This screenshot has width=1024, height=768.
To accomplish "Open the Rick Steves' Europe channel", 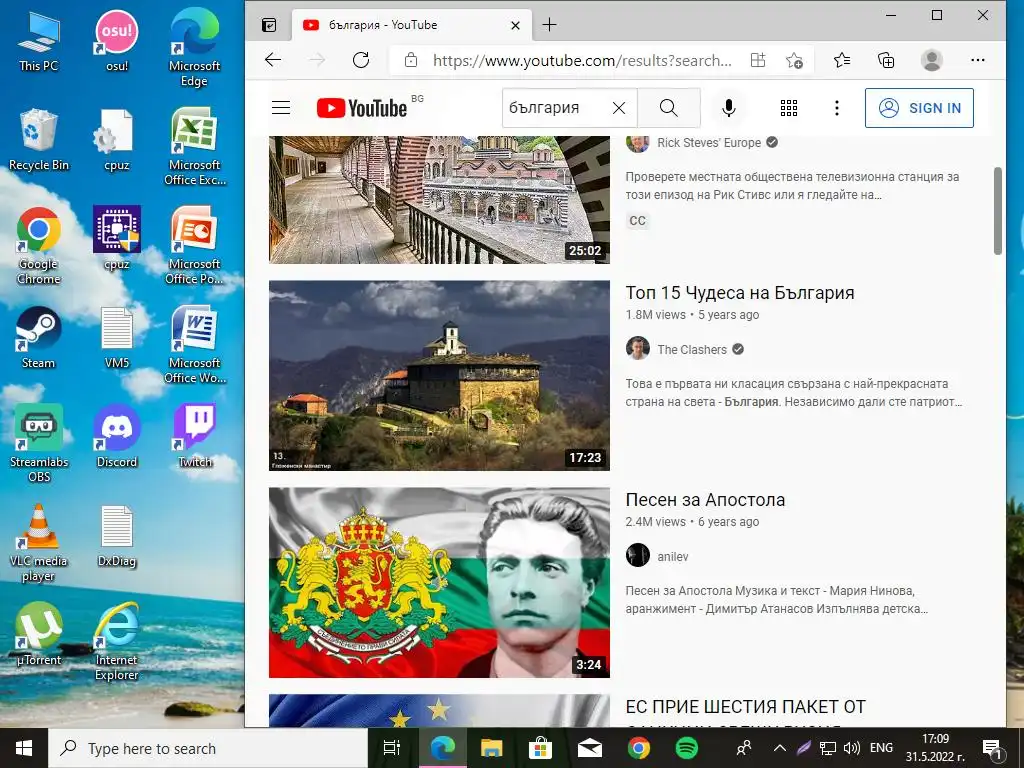I will click(x=709, y=143).
